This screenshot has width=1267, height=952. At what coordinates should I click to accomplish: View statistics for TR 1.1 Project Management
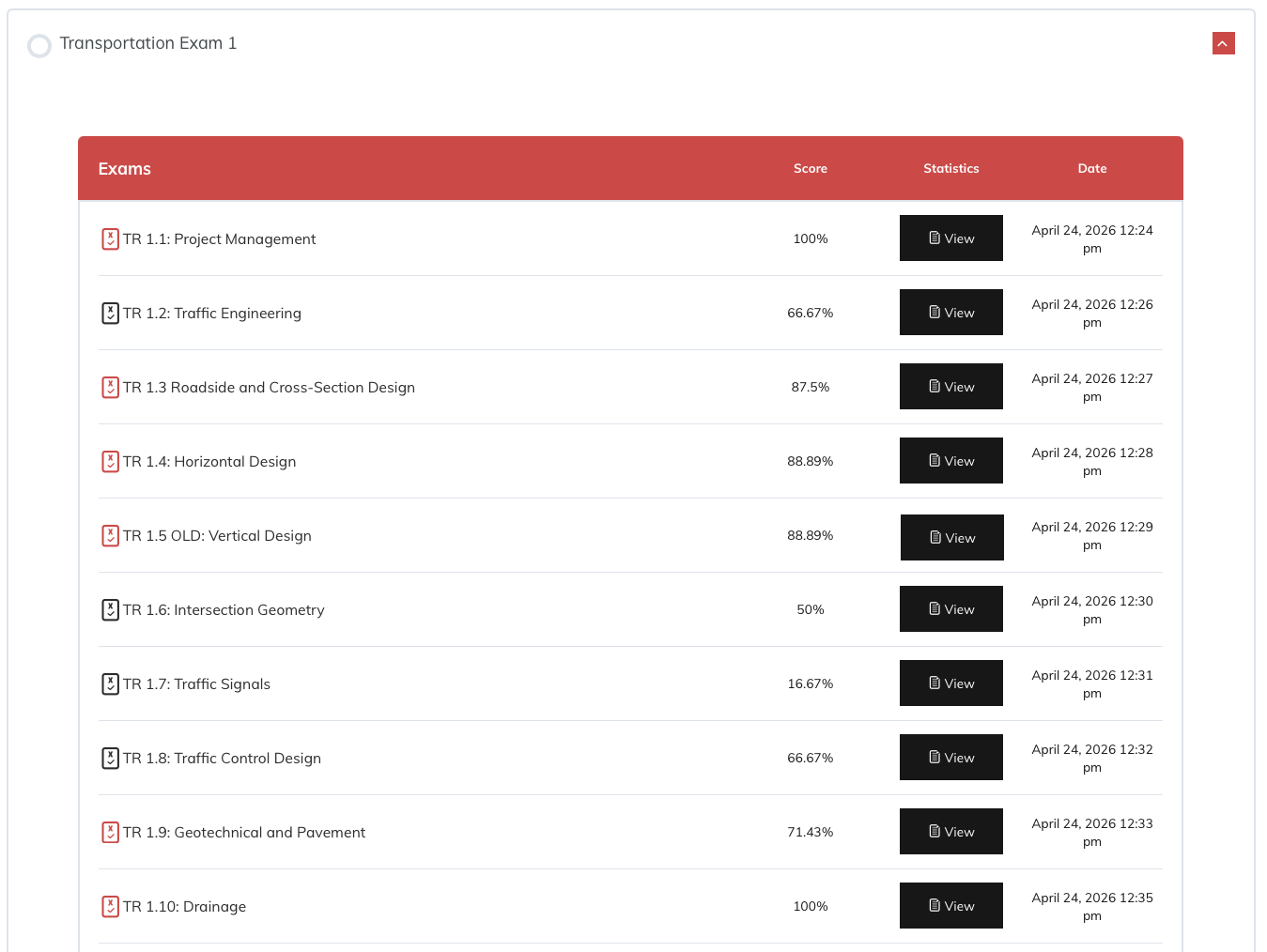(x=950, y=238)
